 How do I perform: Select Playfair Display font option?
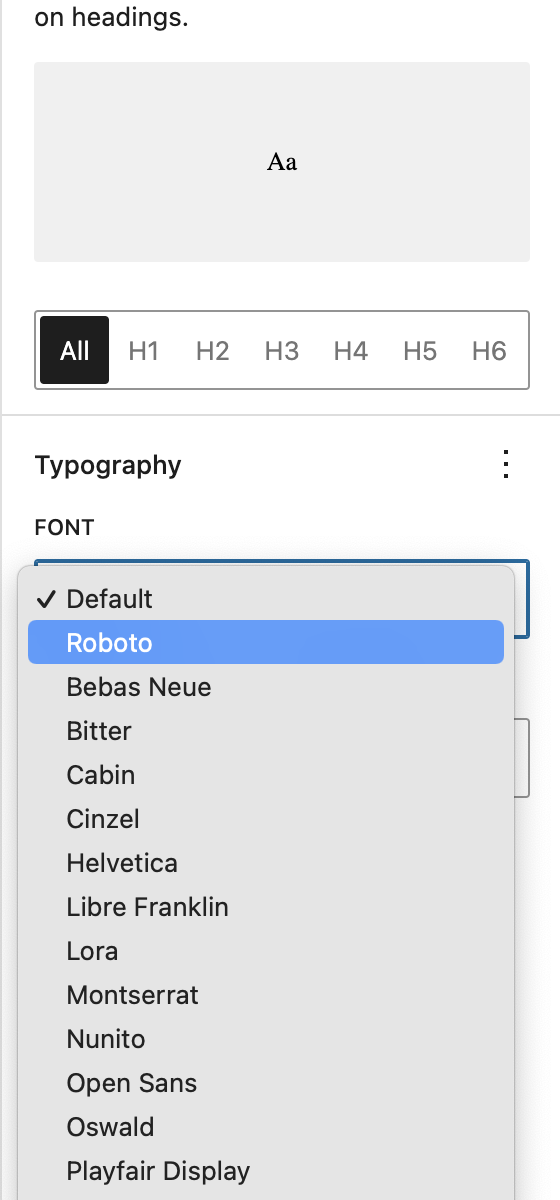[266, 1170]
